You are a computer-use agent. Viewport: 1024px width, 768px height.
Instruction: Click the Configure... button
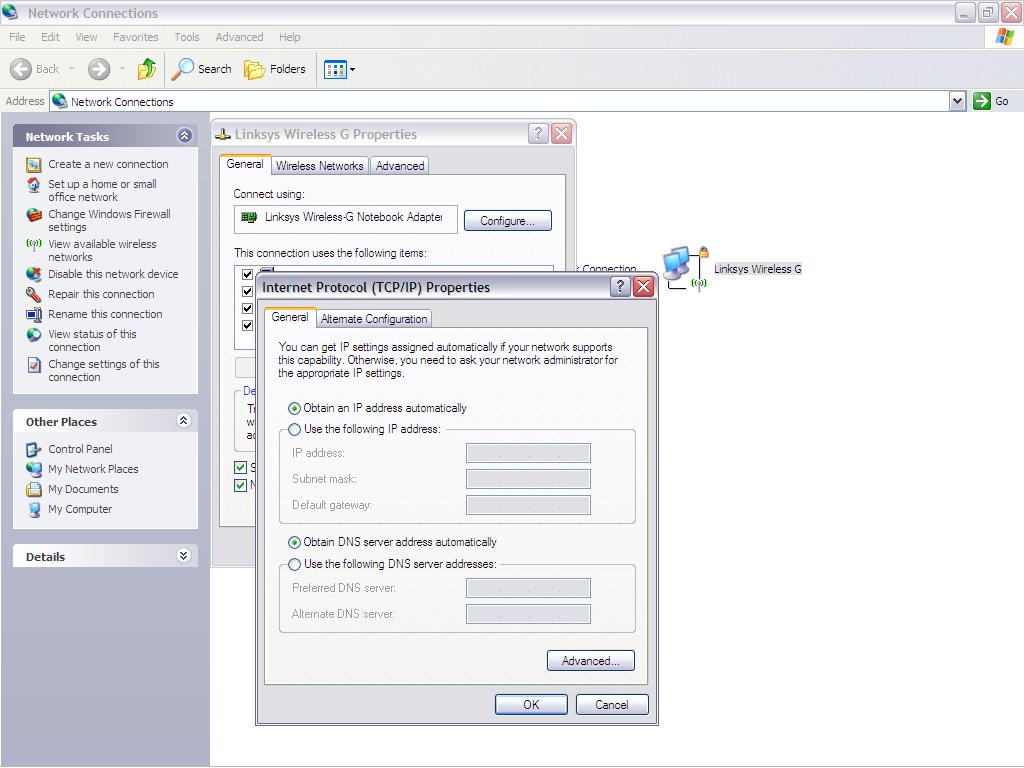click(x=507, y=221)
